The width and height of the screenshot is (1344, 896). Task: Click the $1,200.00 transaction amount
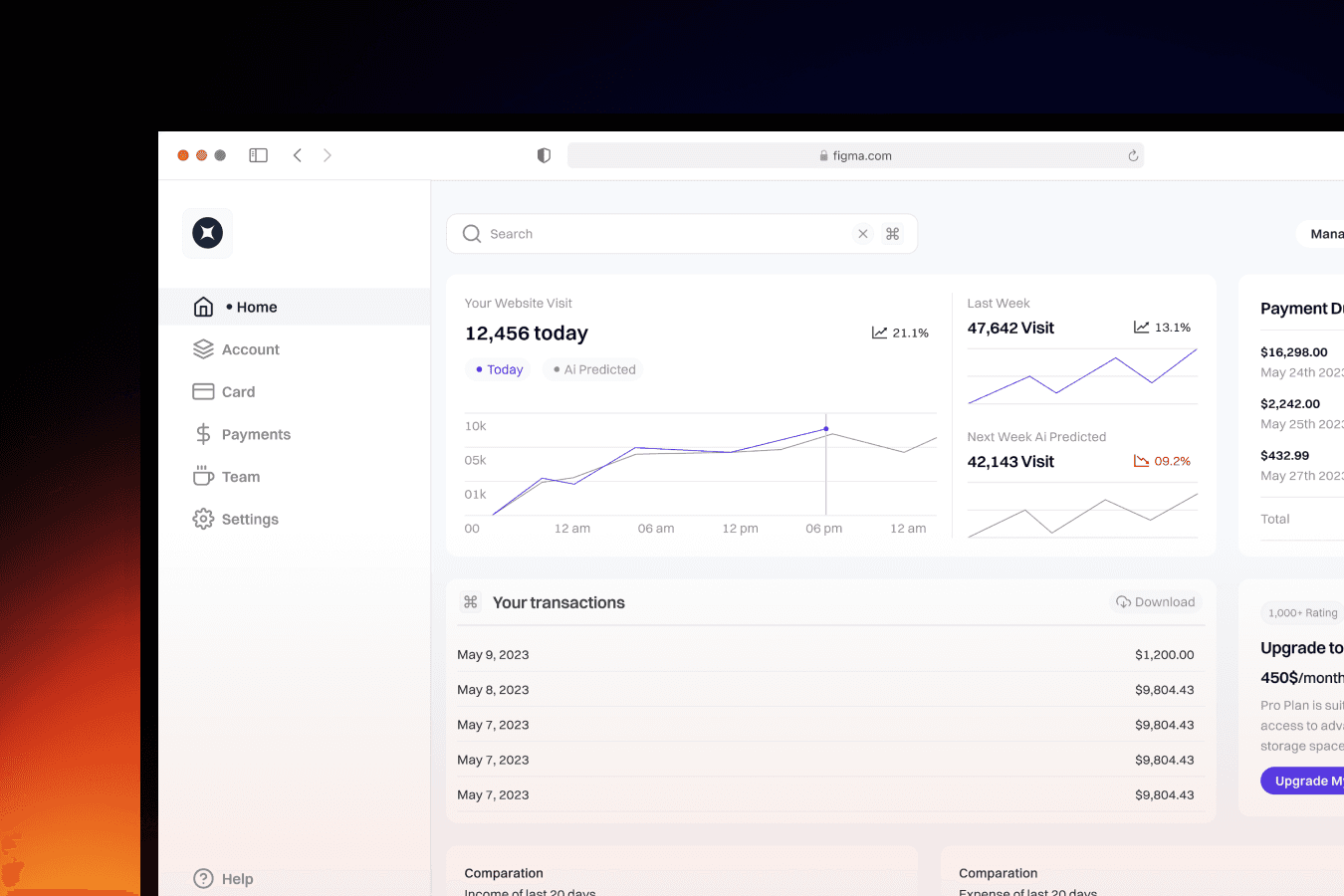pyautogui.click(x=1165, y=654)
